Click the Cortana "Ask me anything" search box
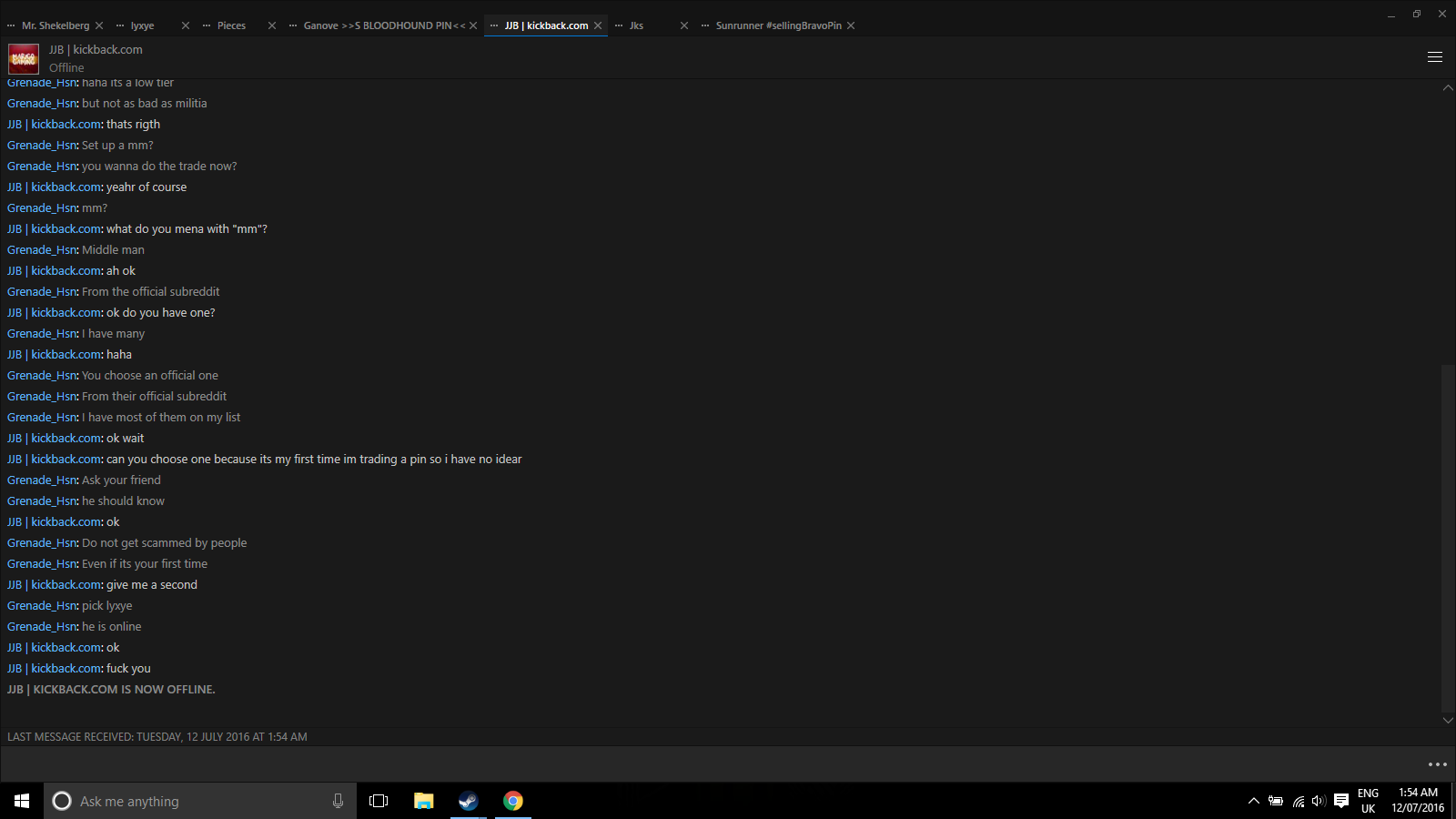 pos(200,801)
